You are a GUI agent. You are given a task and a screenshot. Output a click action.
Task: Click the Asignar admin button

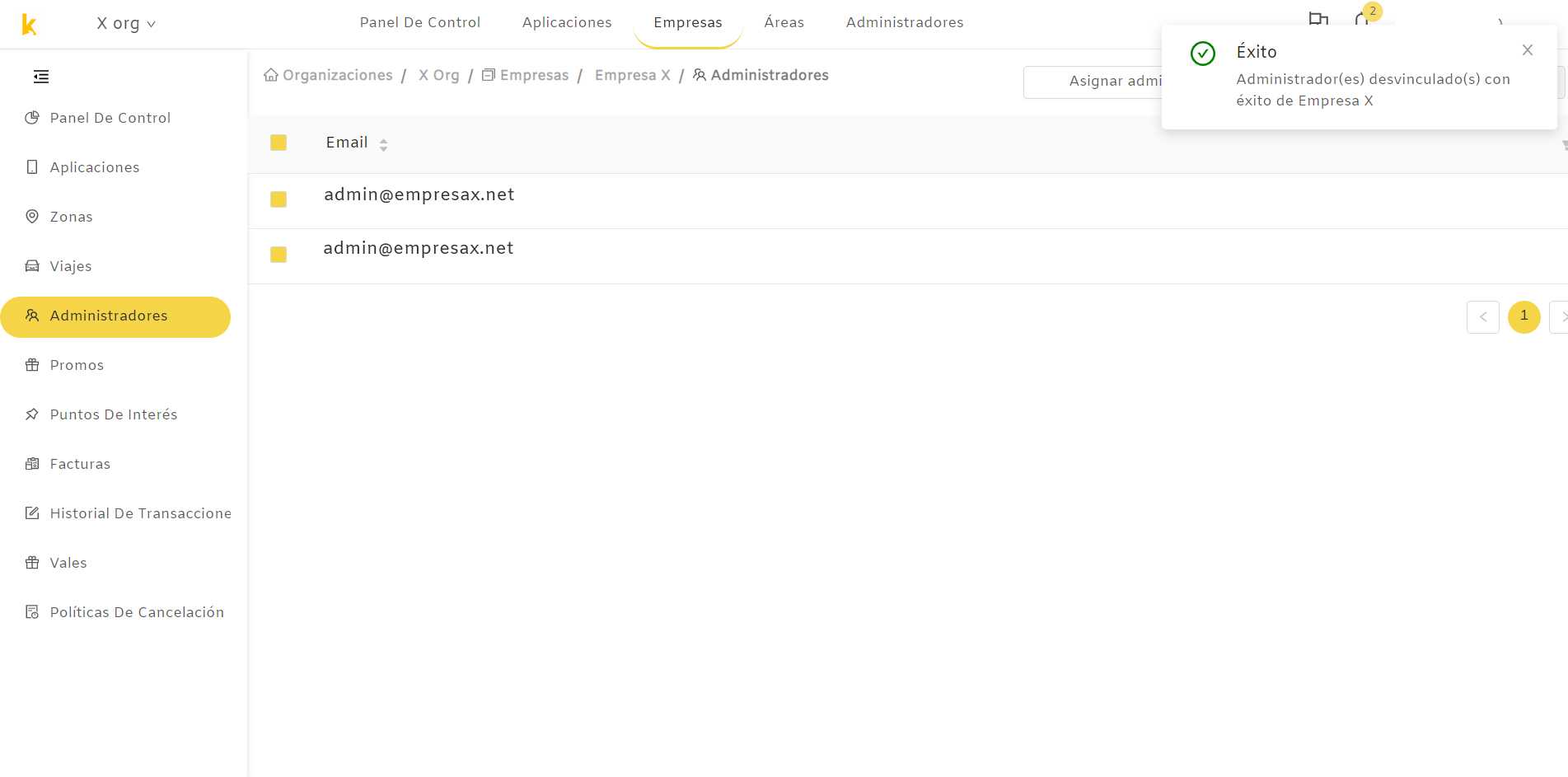pos(1093,82)
